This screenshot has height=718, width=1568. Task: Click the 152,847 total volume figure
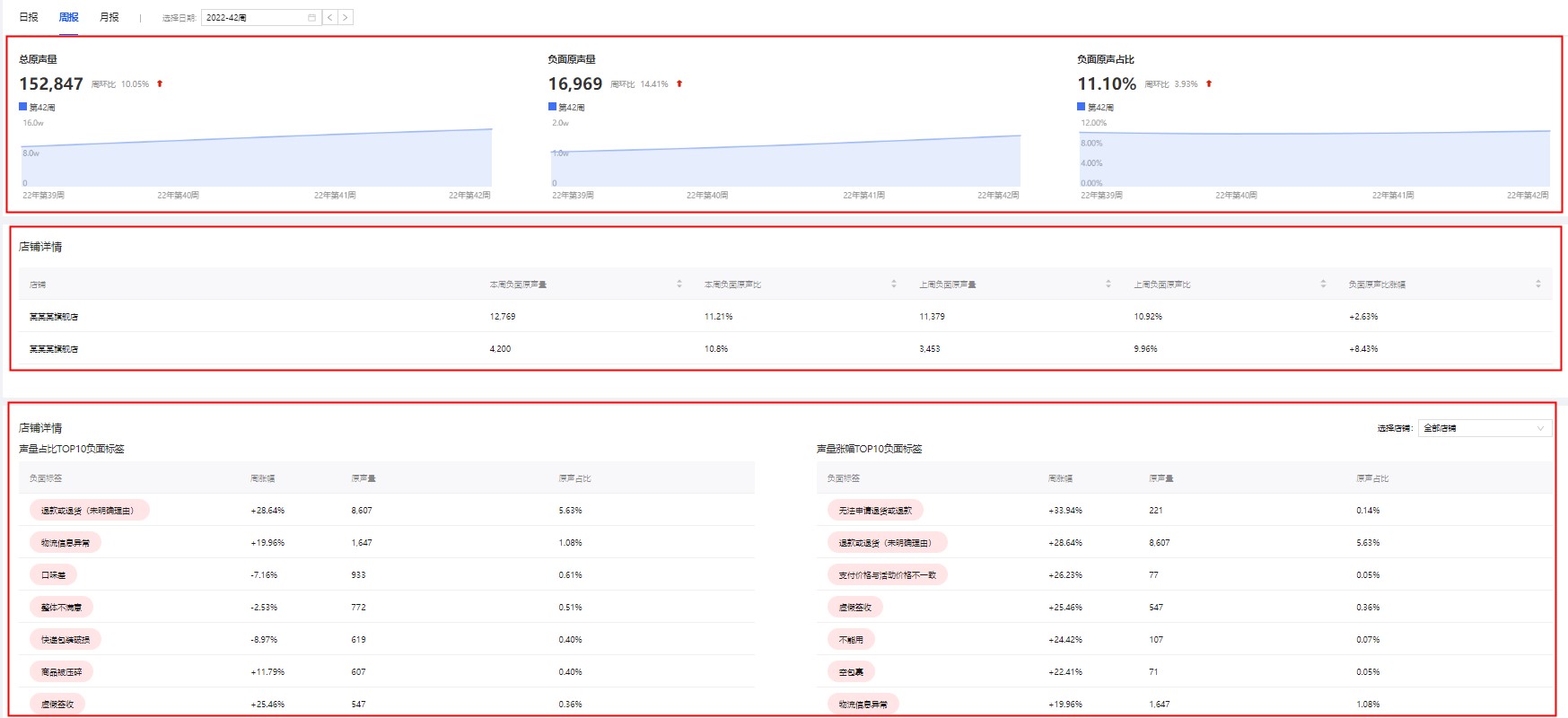coord(51,83)
